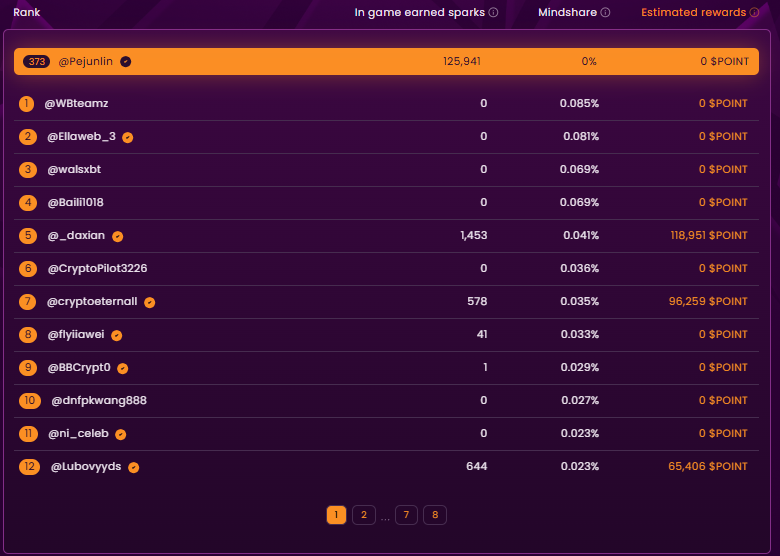The height and width of the screenshot is (556, 780).
Task: Click verified badge next to @Ellaweb_3
Action: click(x=128, y=138)
